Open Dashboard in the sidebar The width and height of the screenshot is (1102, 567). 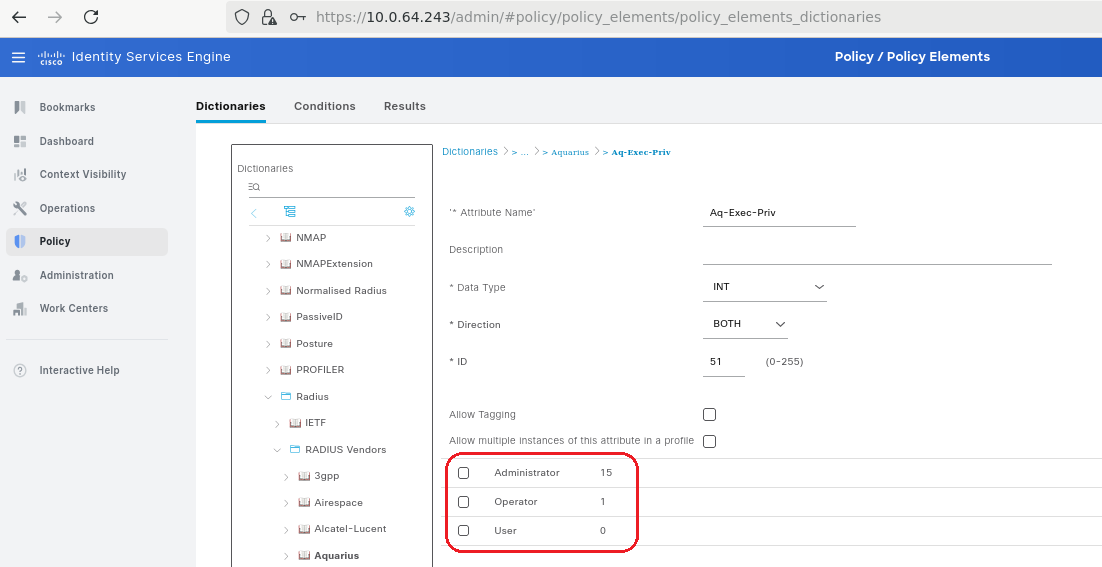point(67,141)
